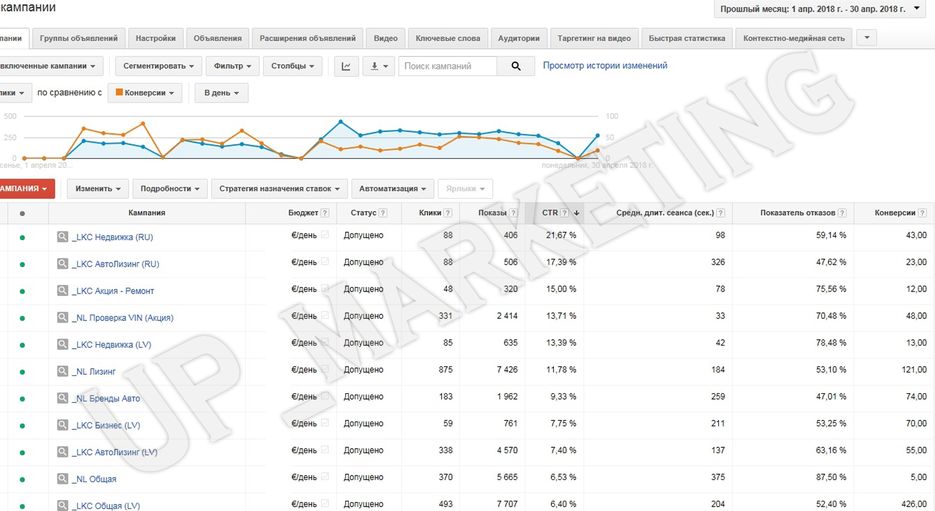Toggle budget checkbox in _LKC АвтоЛизинг (RU) row

(325, 262)
